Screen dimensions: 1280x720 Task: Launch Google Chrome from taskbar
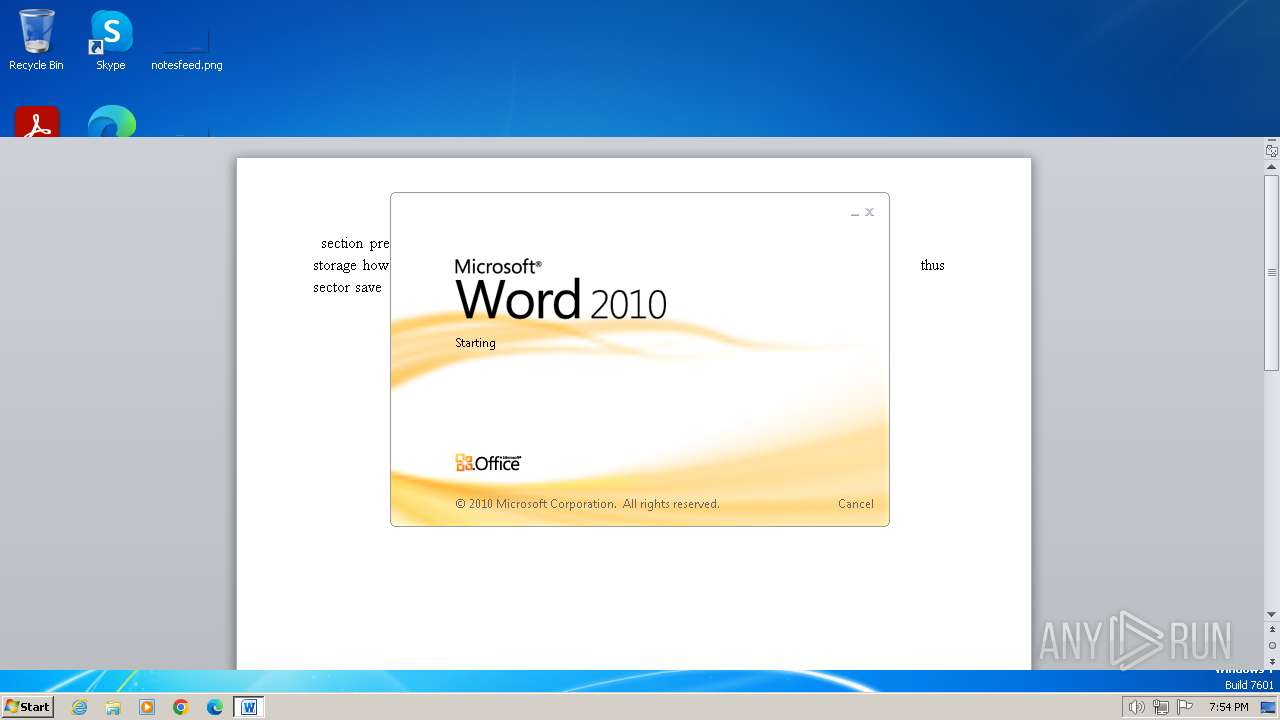(x=181, y=707)
